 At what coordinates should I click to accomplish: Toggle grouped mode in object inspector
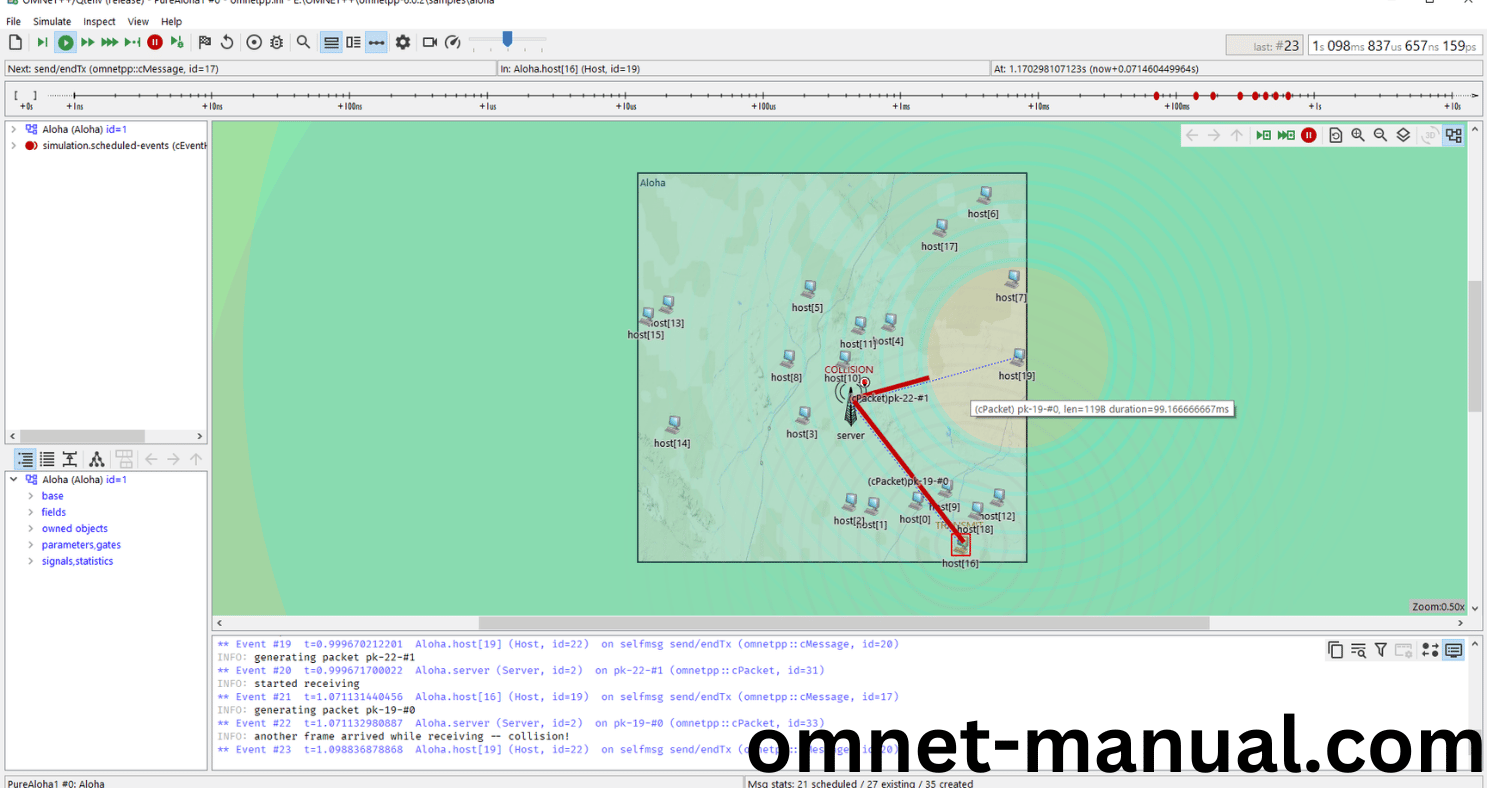point(25,459)
